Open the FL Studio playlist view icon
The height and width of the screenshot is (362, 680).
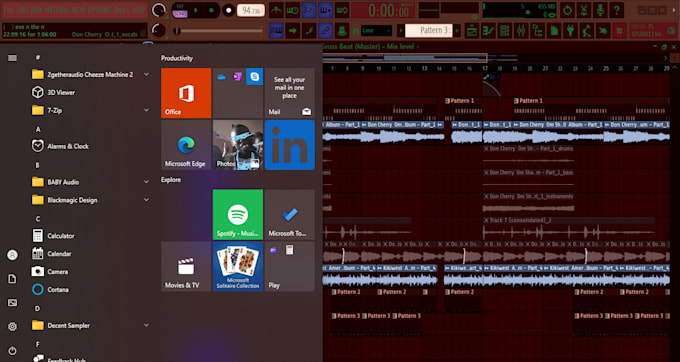[472, 31]
